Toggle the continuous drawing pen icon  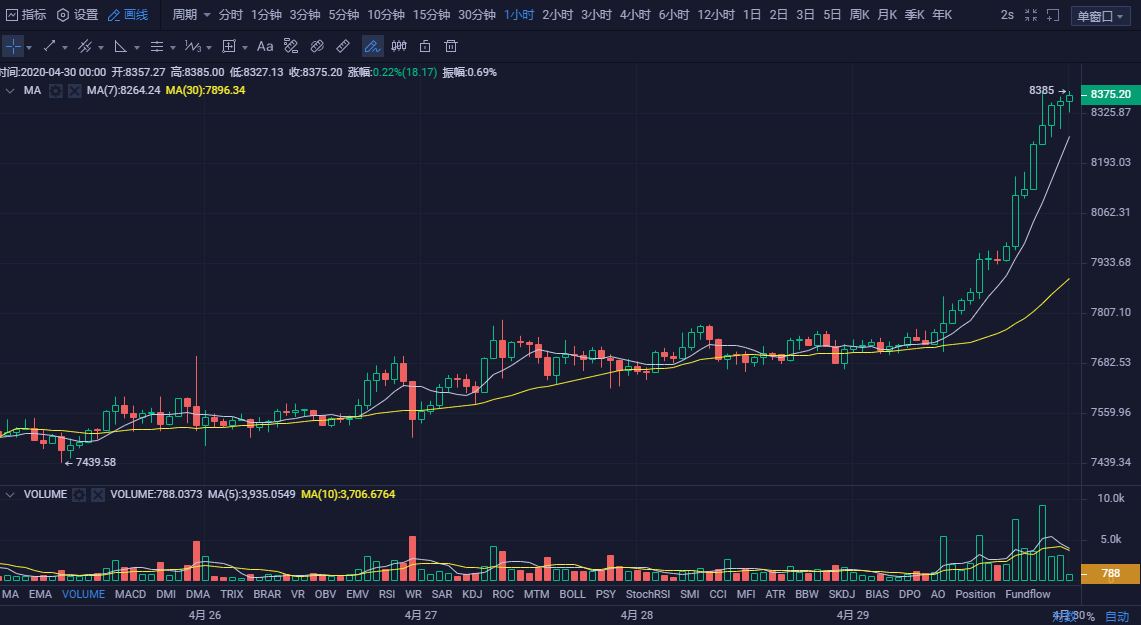tap(373, 47)
